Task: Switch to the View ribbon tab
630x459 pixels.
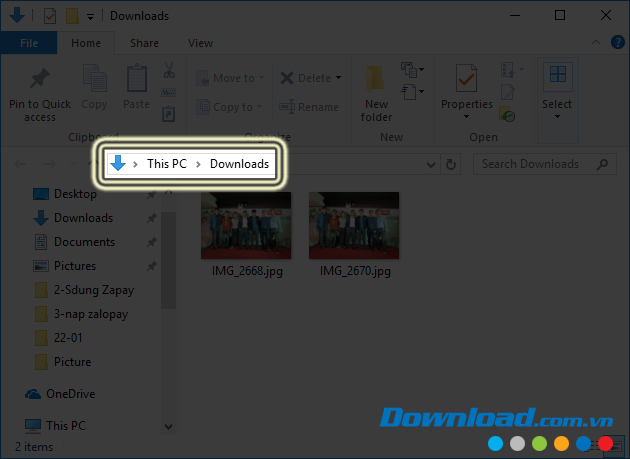Action: click(200, 43)
